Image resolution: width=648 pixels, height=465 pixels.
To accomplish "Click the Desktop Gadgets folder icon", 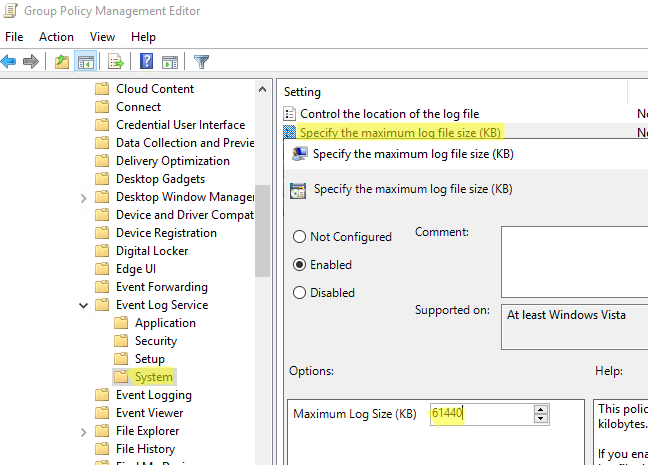I will tap(102, 179).
